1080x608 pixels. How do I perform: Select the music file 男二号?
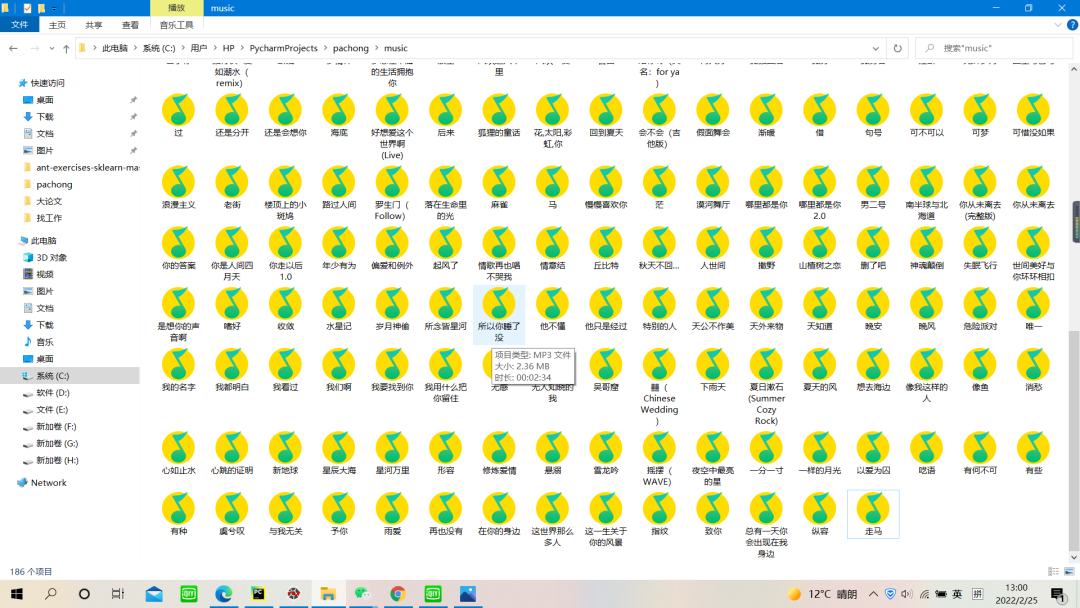873,187
